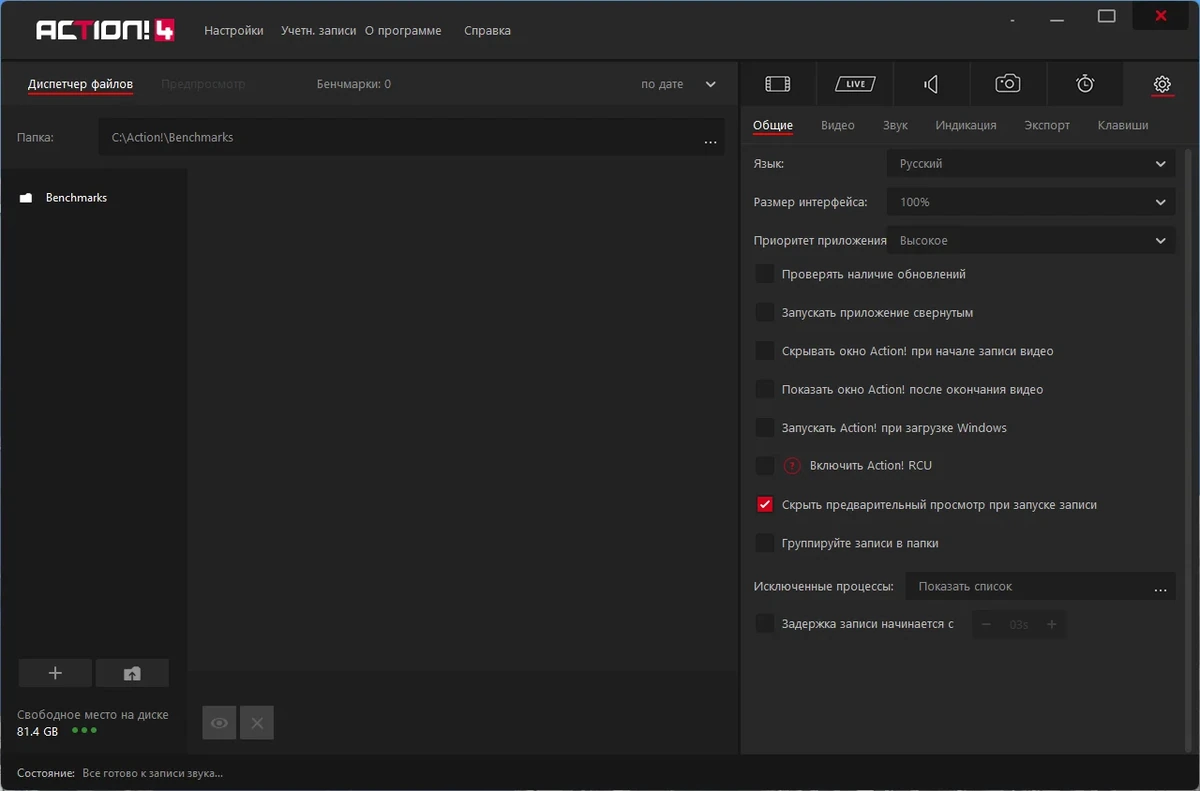Click the plus icon to add folder

coord(55,673)
